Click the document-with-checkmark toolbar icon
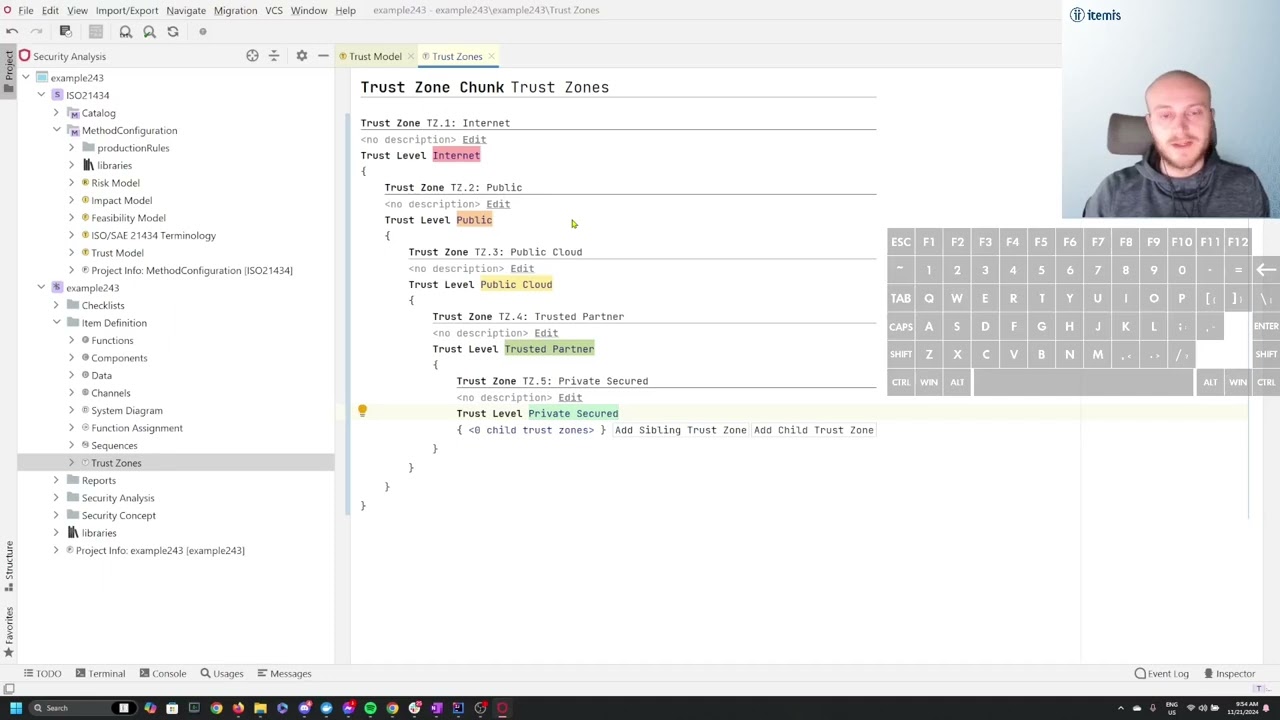 coord(66,32)
